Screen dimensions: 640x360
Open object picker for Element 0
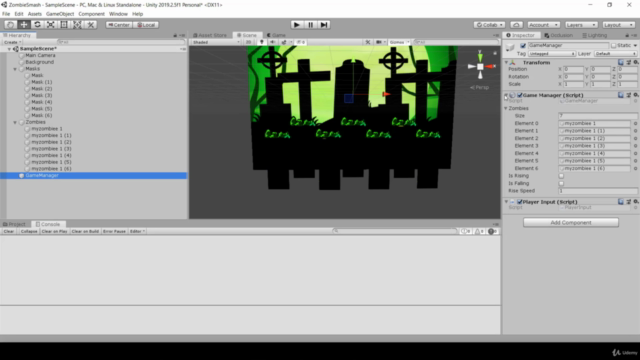click(x=636, y=123)
